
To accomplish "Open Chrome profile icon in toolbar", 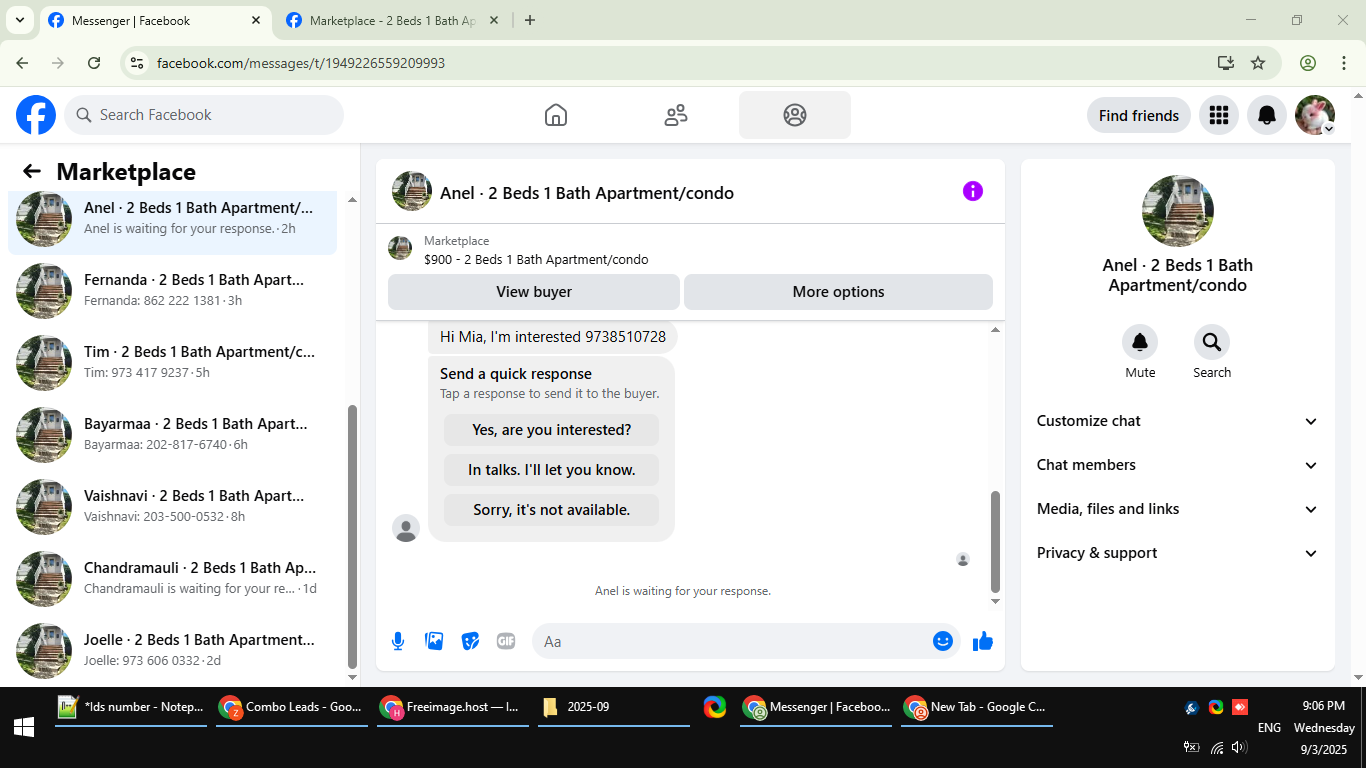I will [1308, 63].
